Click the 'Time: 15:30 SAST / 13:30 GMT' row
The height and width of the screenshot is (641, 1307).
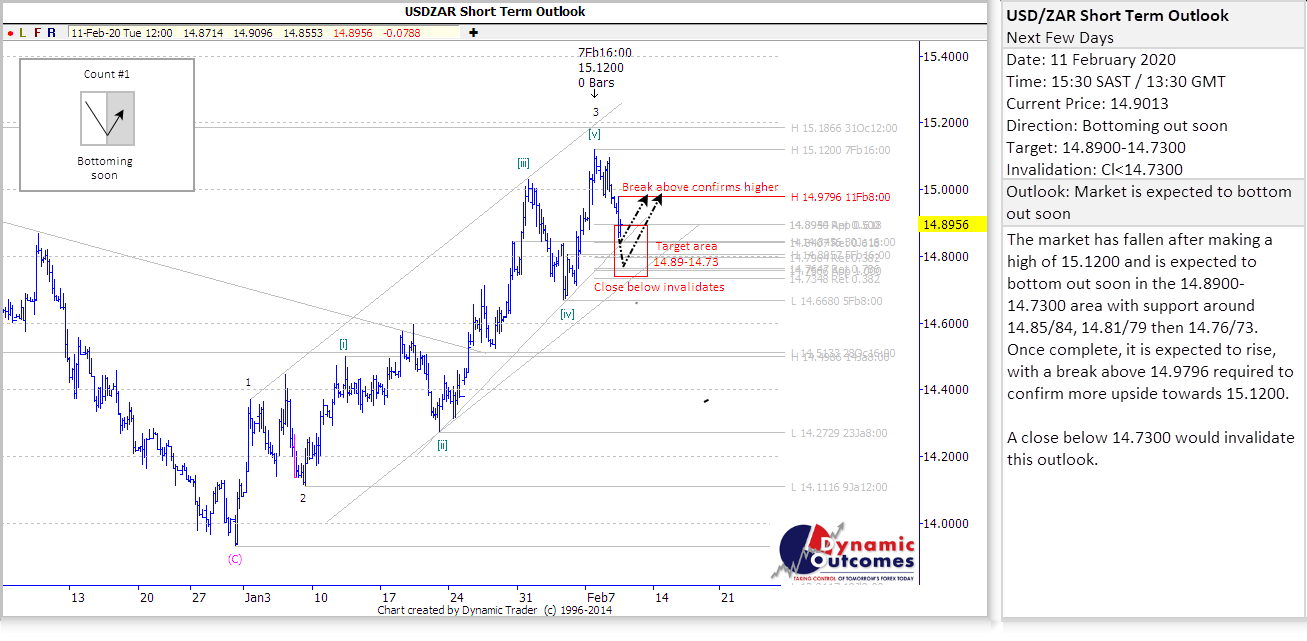point(1153,82)
